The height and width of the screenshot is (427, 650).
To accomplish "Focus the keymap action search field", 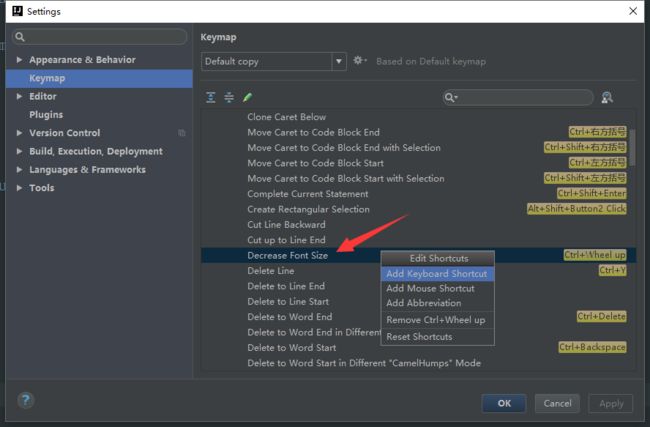I will [x=518, y=97].
